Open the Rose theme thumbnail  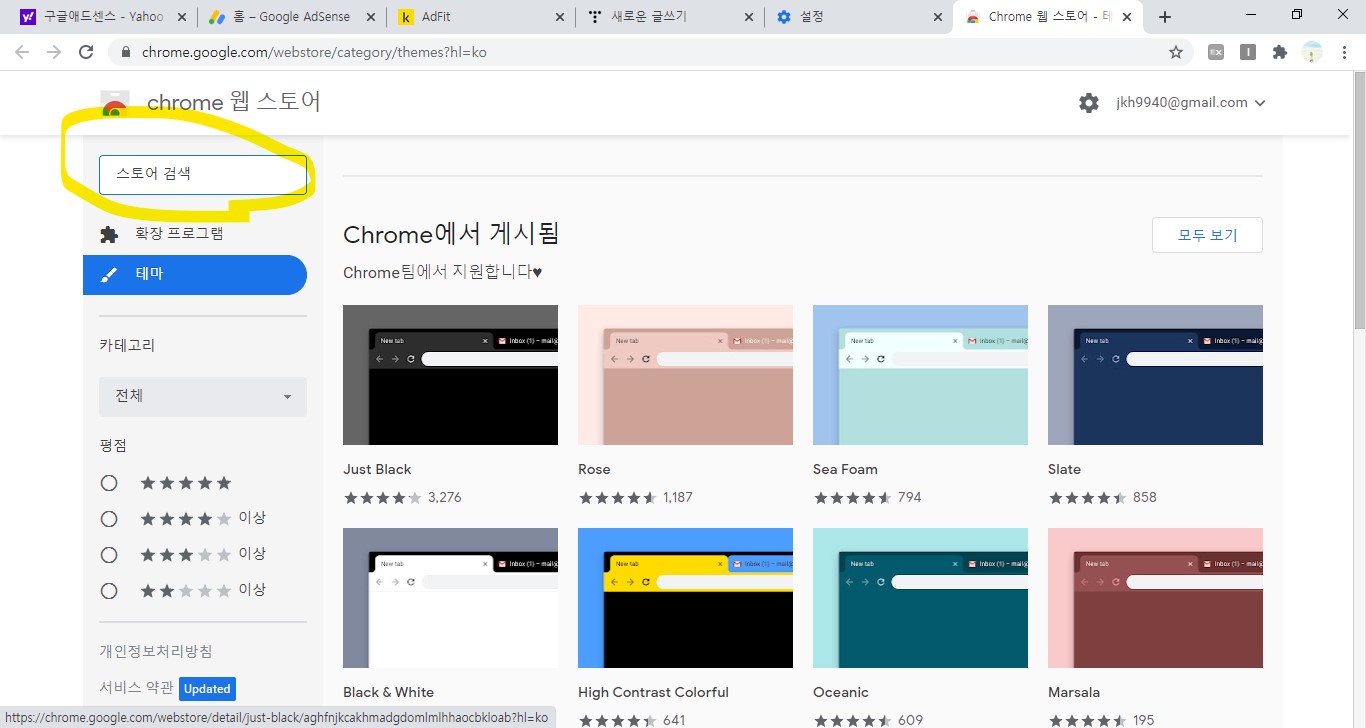pos(685,375)
